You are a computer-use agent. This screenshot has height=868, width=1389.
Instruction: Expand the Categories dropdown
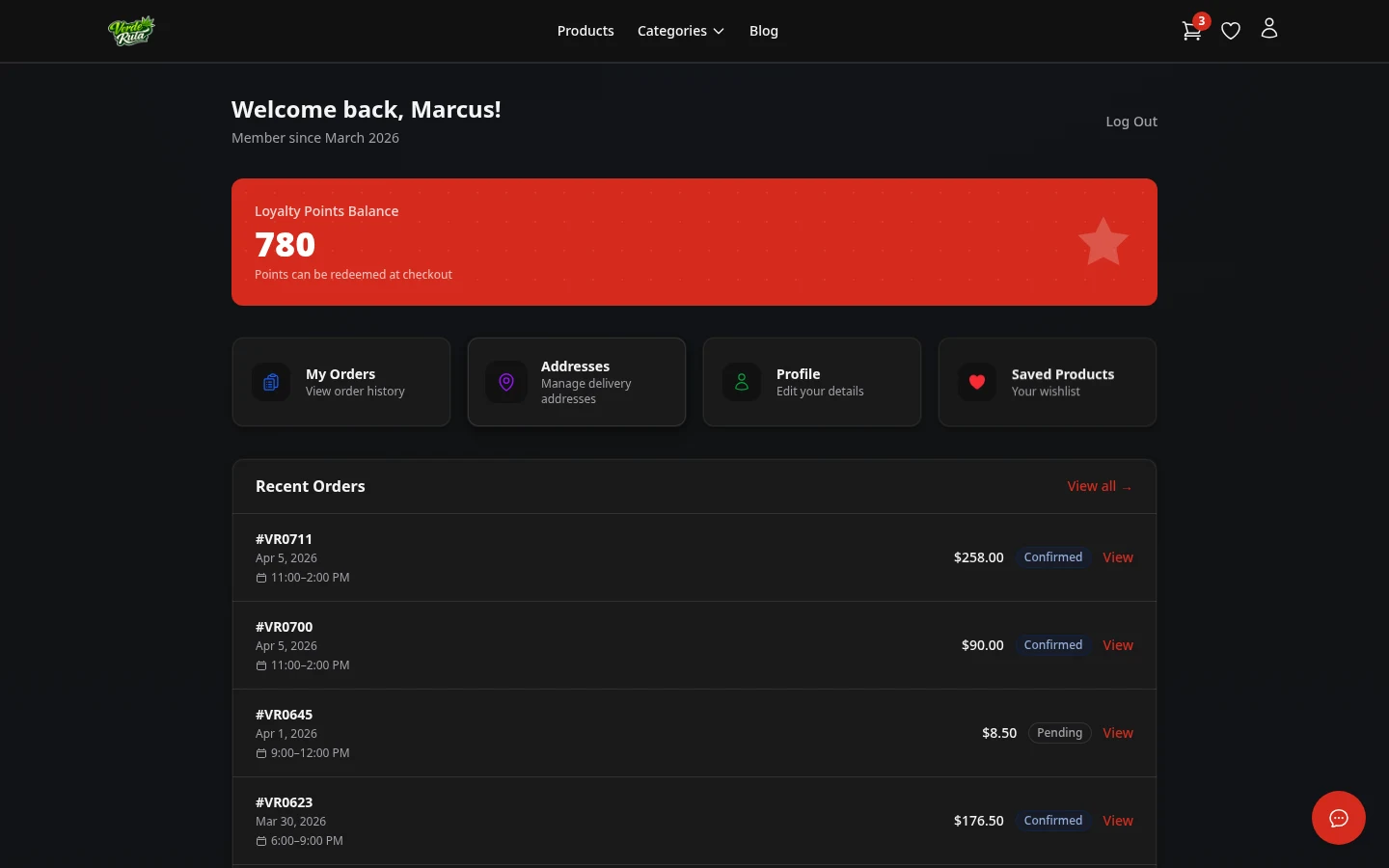coord(680,30)
